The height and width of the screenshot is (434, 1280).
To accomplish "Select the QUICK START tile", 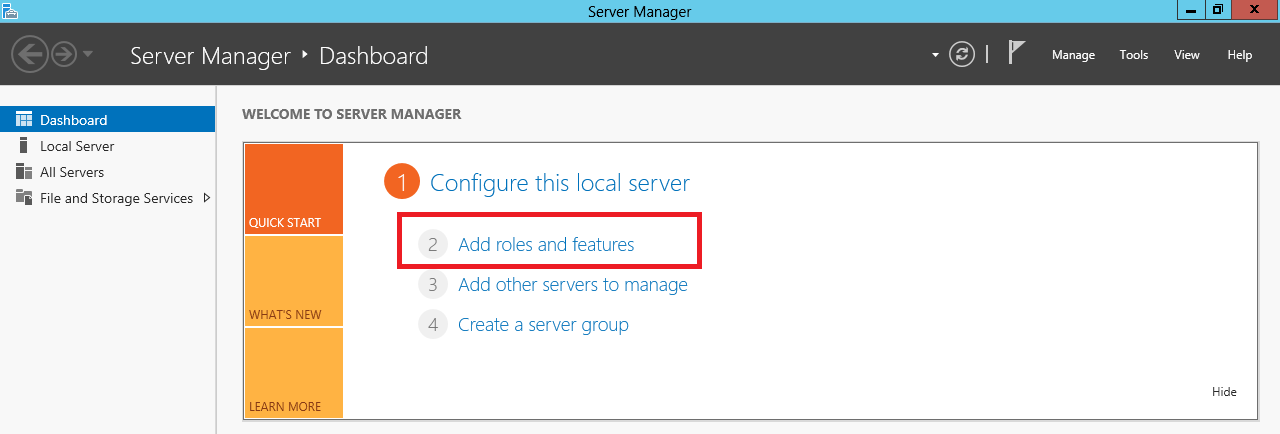I will 293,189.
